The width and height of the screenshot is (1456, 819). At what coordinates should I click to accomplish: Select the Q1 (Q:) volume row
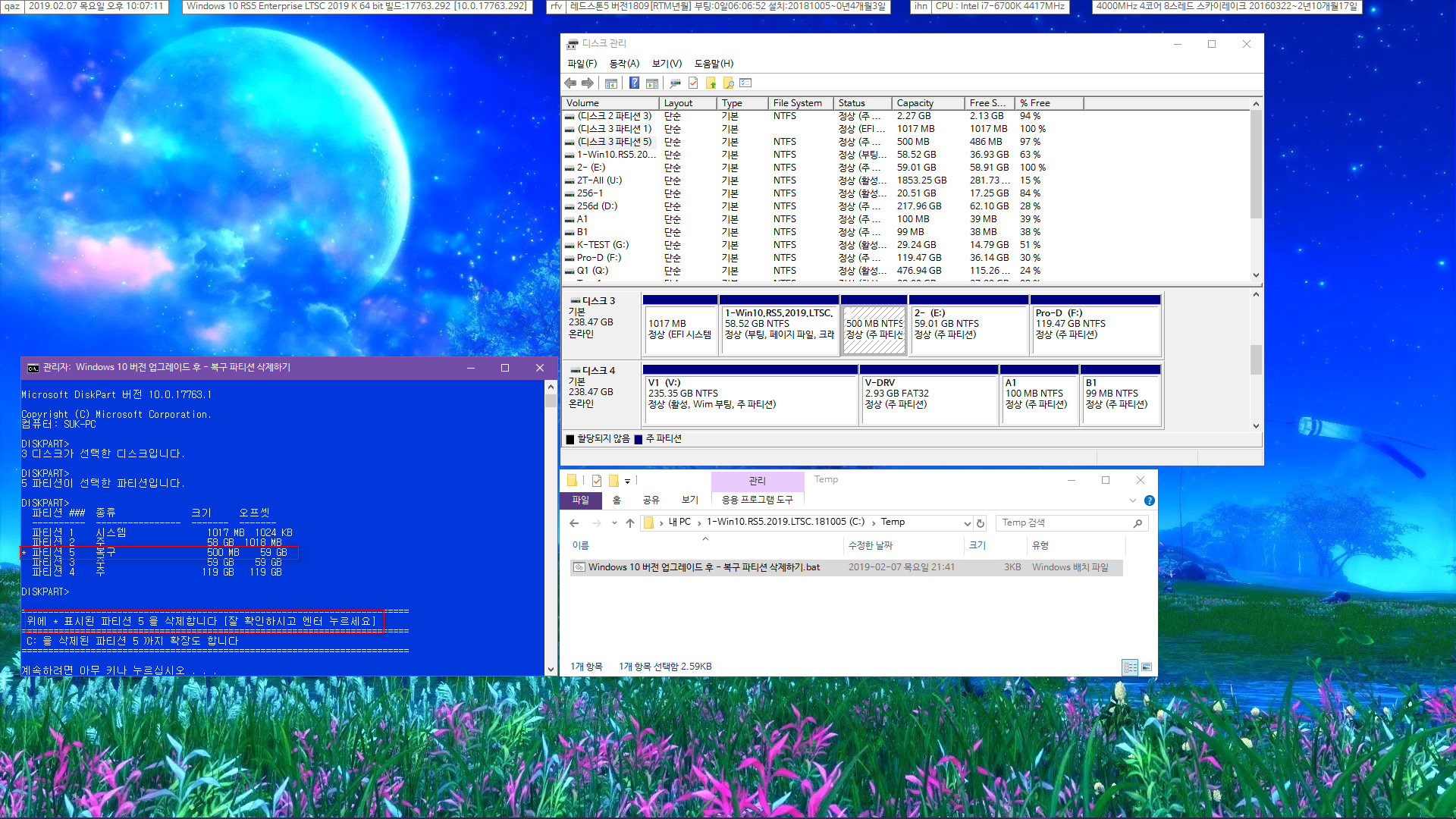(x=905, y=271)
